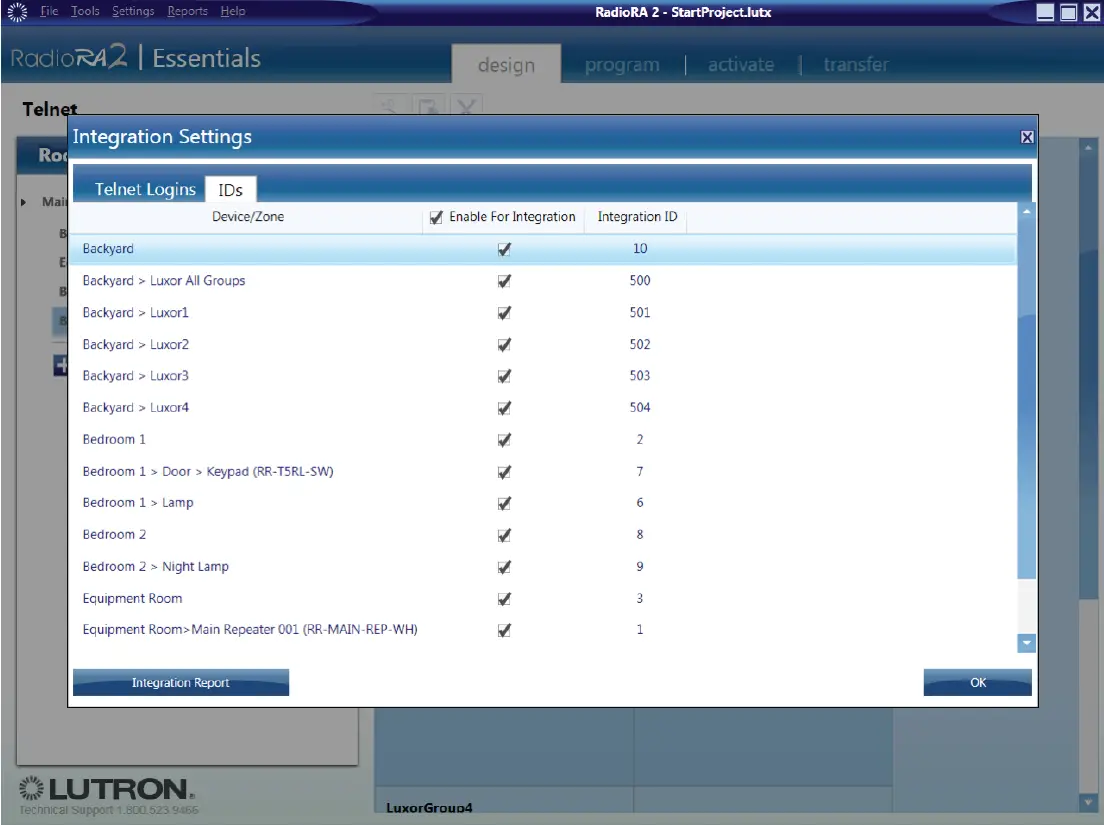The image size is (1104, 825).
Task: Open the Tools menu
Action: (x=85, y=11)
